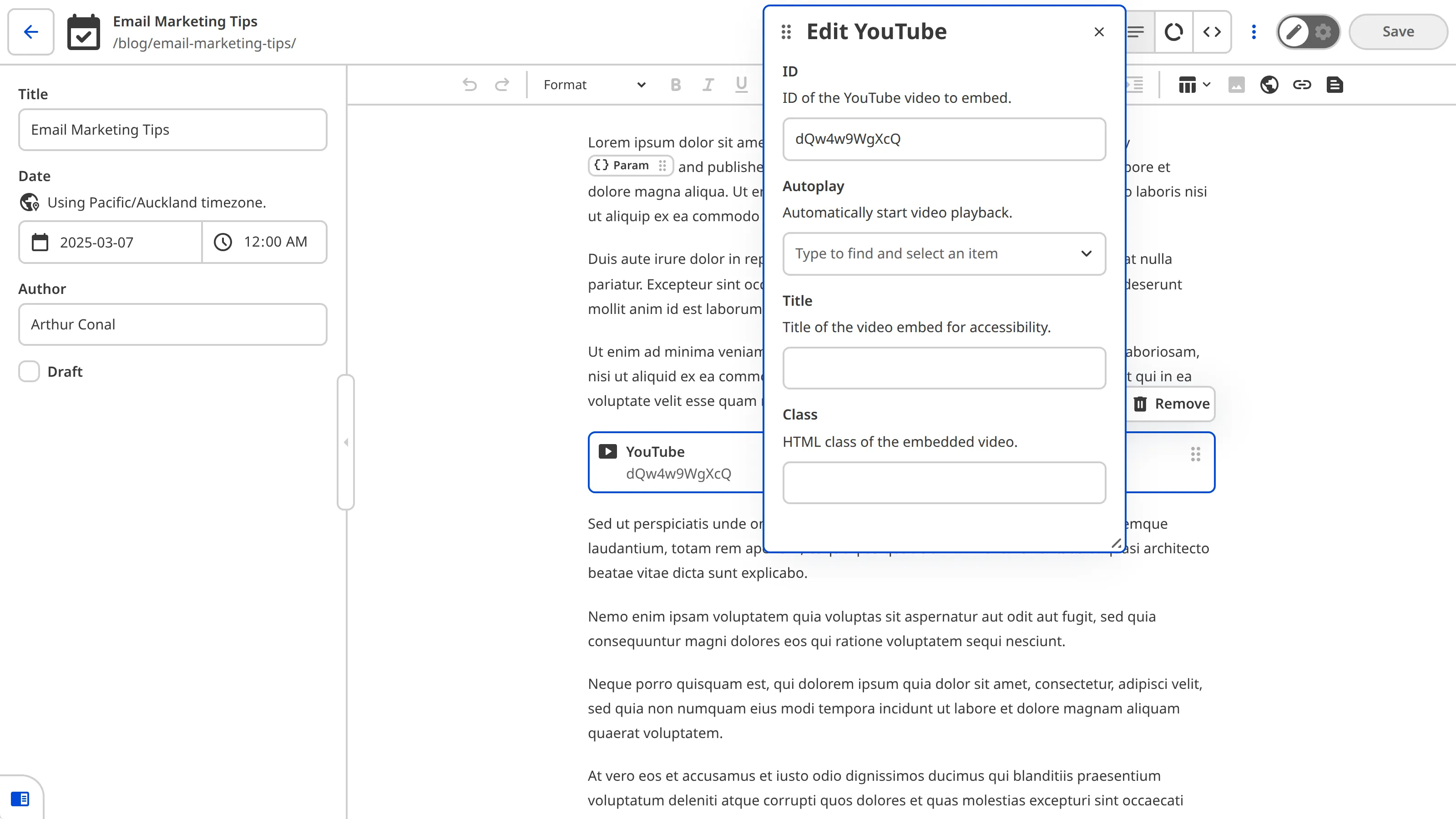Select the pencil edit mode toggle

[x=1294, y=32]
